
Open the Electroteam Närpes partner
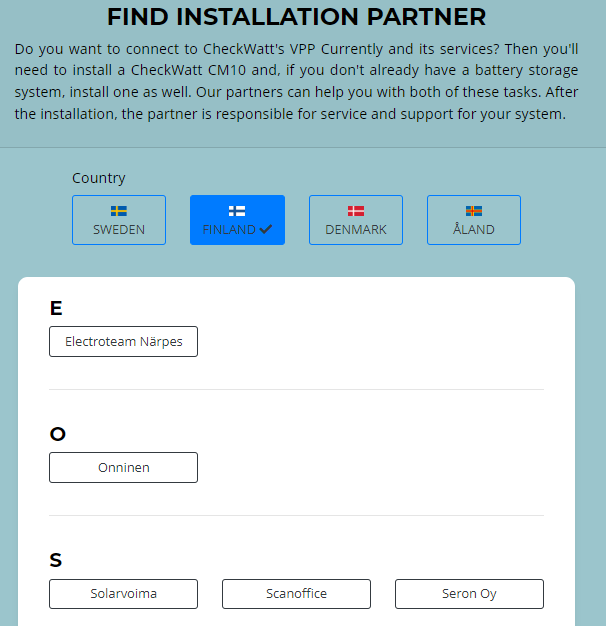click(123, 341)
